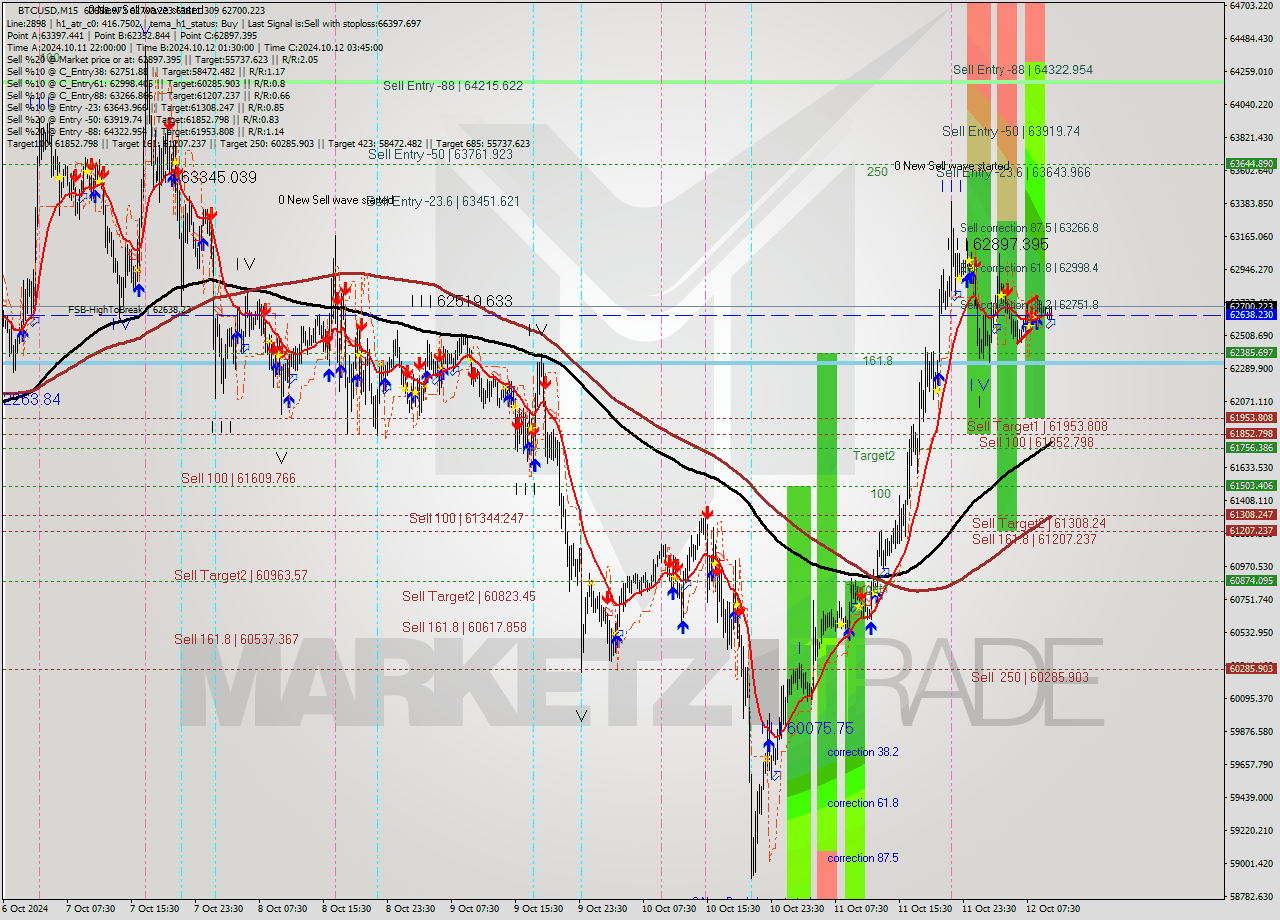Click the green 61503.406 price tag
The image size is (1280, 920).
pos(1251,485)
